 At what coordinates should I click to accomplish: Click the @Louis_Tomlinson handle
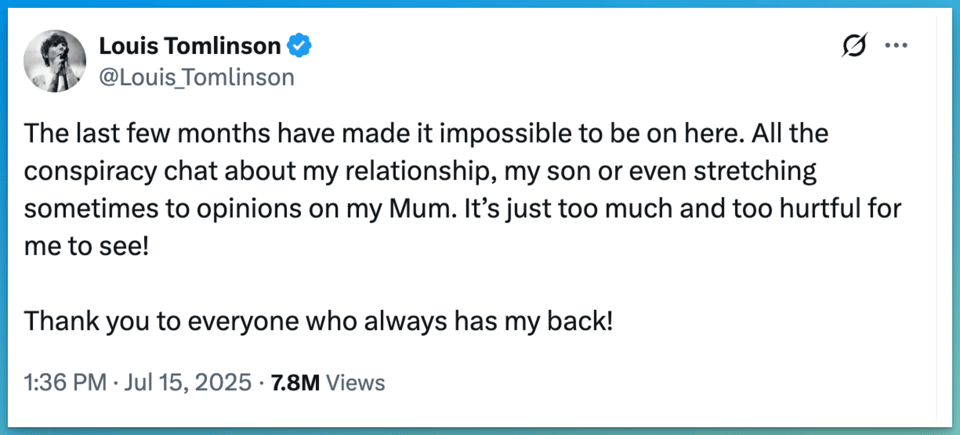(x=196, y=77)
